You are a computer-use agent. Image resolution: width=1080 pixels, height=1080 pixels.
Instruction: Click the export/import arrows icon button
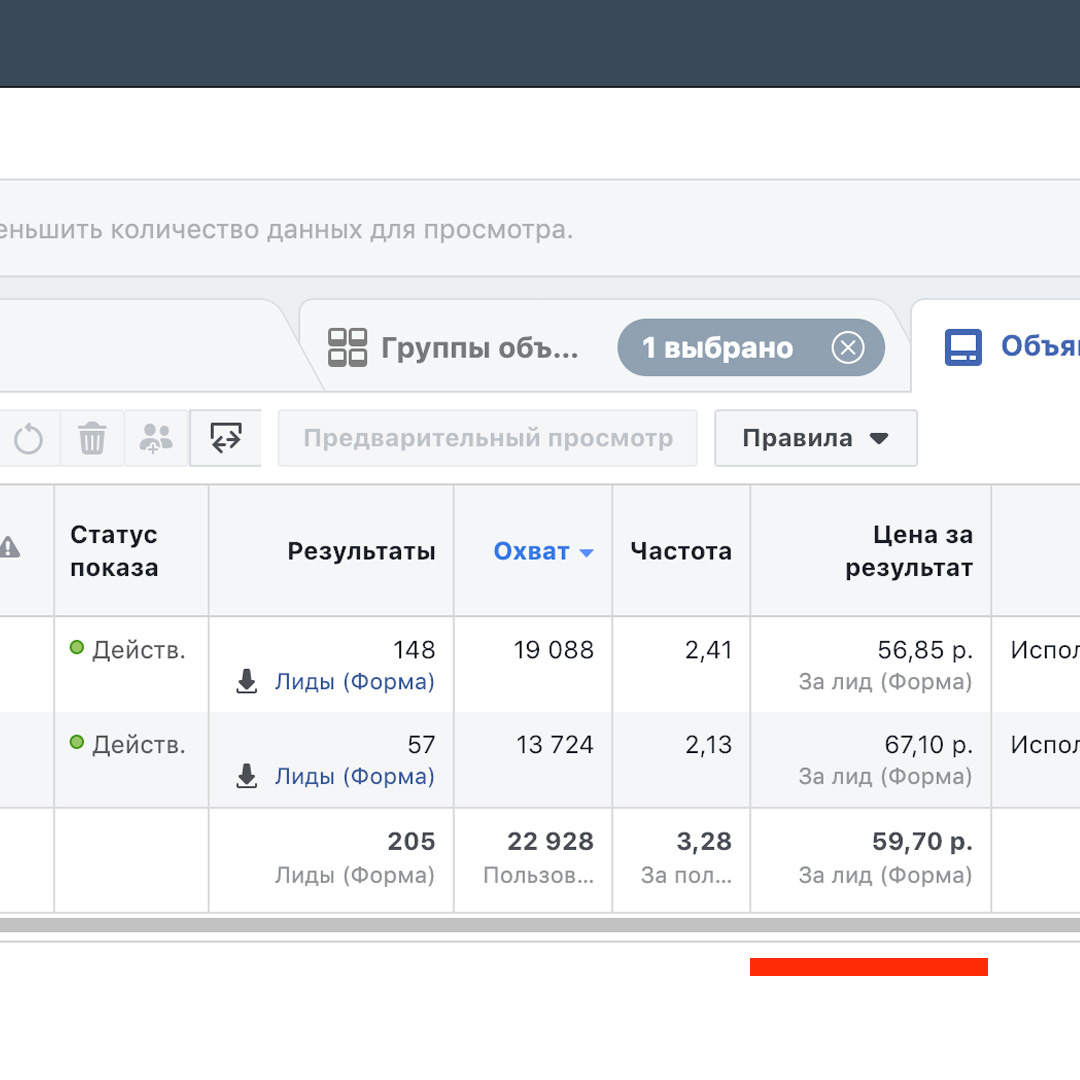[x=226, y=438]
